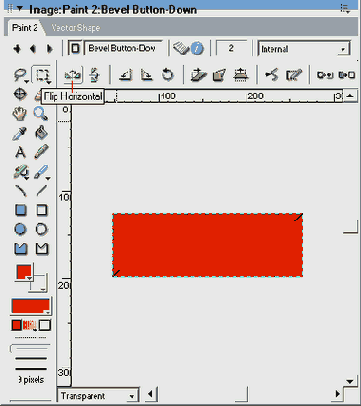The image size is (361, 406).
Task: Select the Air Brush tool
Action: (21, 172)
